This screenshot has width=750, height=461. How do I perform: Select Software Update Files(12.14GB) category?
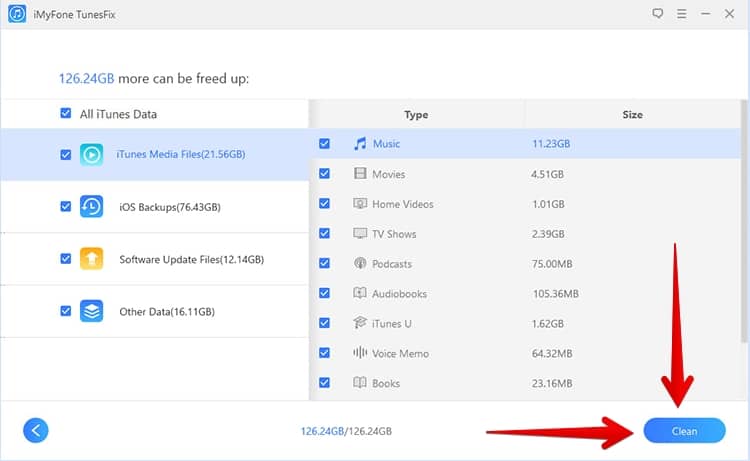154,259
